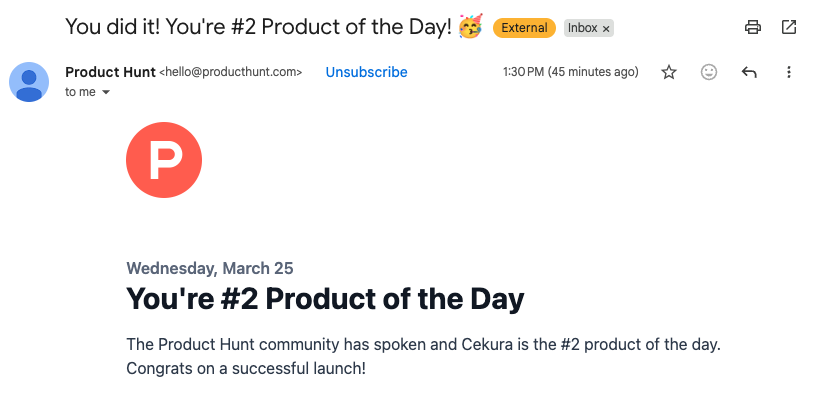
Task: Click the sender name Product Hunt
Action: [x=110, y=72]
